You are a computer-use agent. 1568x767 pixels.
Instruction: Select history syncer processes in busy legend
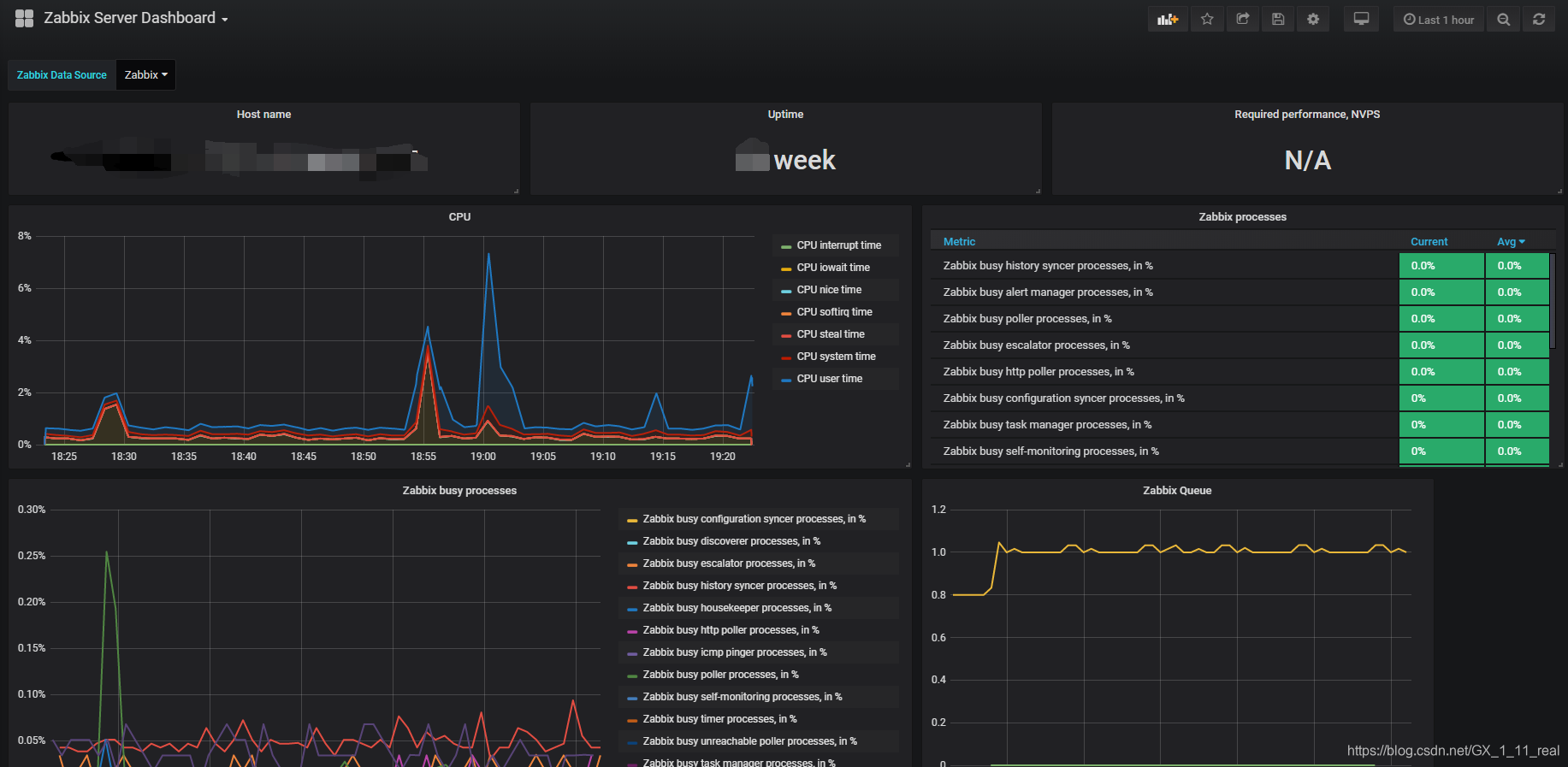[x=739, y=586]
